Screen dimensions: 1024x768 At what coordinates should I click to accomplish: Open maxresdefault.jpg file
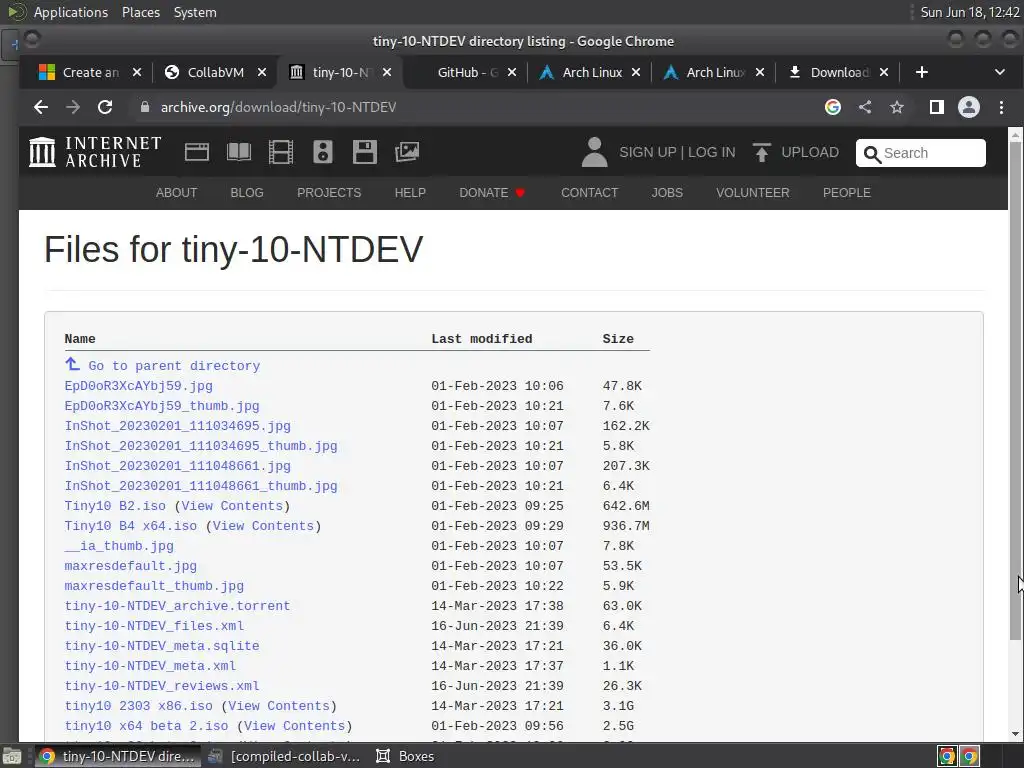tap(131, 566)
